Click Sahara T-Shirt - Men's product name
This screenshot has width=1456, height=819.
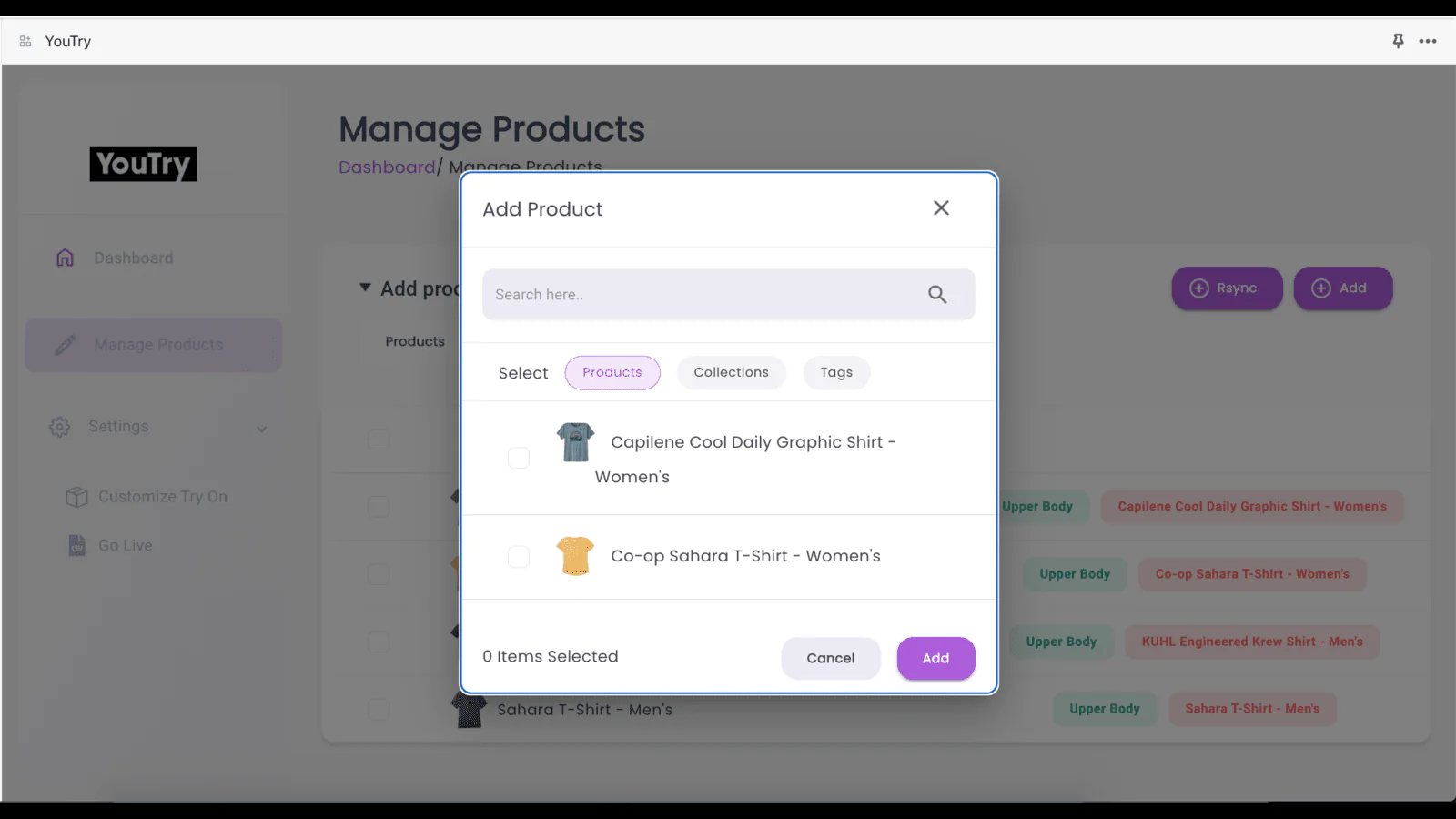pos(585,709)
